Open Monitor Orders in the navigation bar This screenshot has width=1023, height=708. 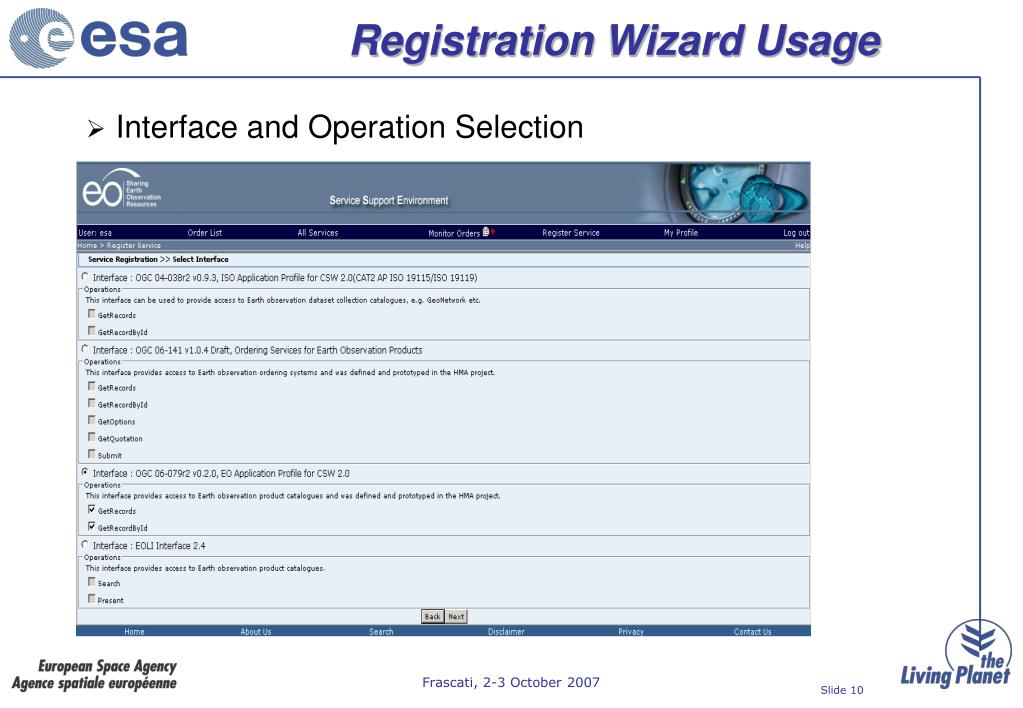454,234
